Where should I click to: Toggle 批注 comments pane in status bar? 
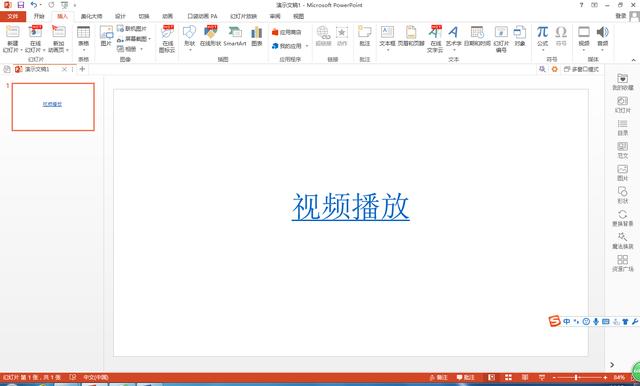[466, 377]
